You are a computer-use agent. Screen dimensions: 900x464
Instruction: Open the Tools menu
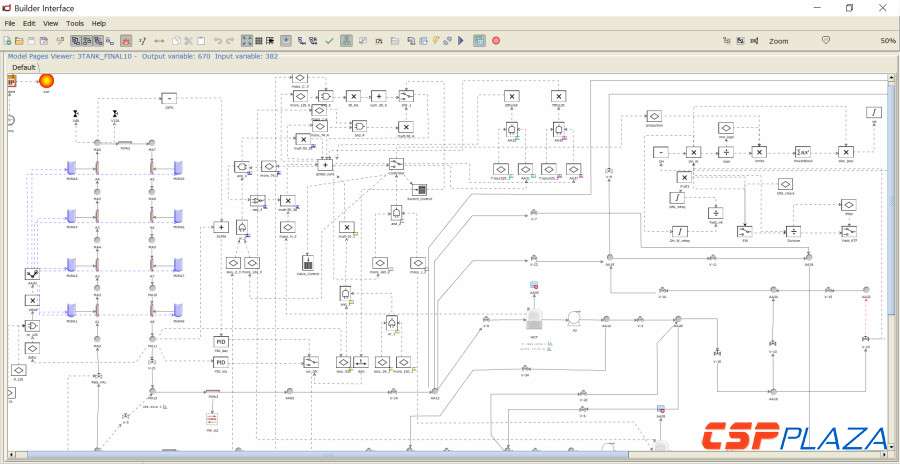(75, 22)
